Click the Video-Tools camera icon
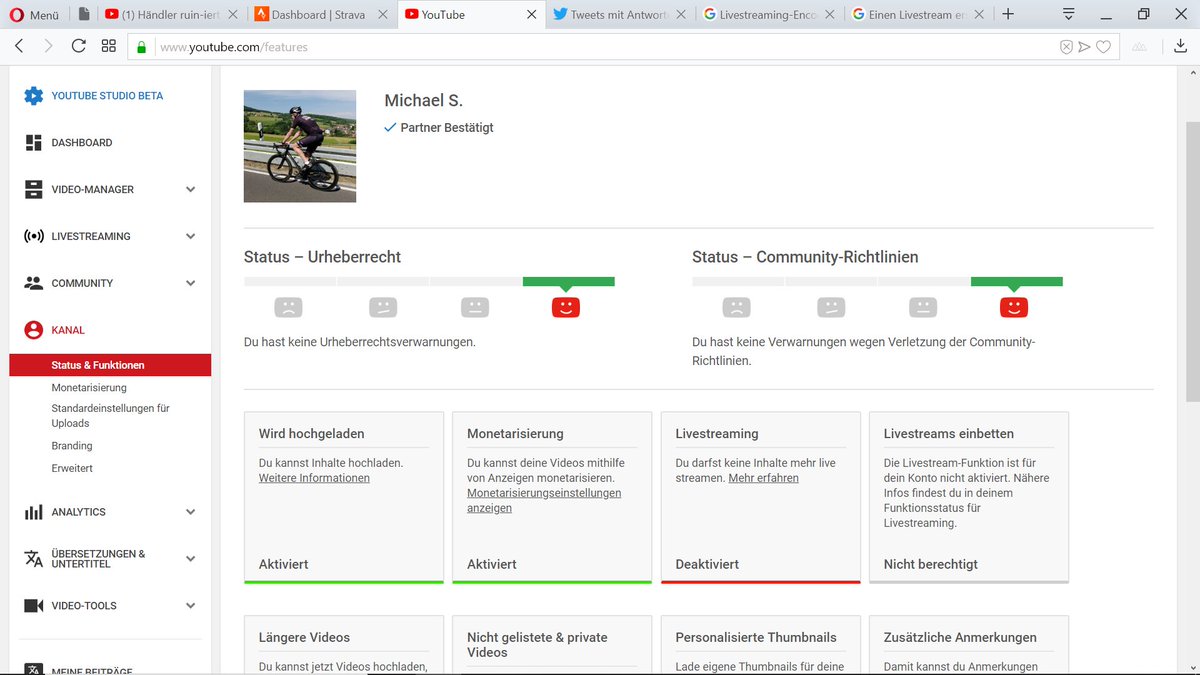Image resolution: width=1200 pixels, height=675 pixels. click(x=33, y=606)
